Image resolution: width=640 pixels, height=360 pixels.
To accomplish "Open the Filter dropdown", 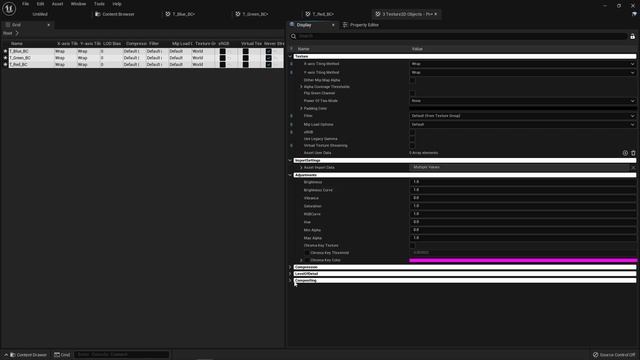I will coord(522,116).
